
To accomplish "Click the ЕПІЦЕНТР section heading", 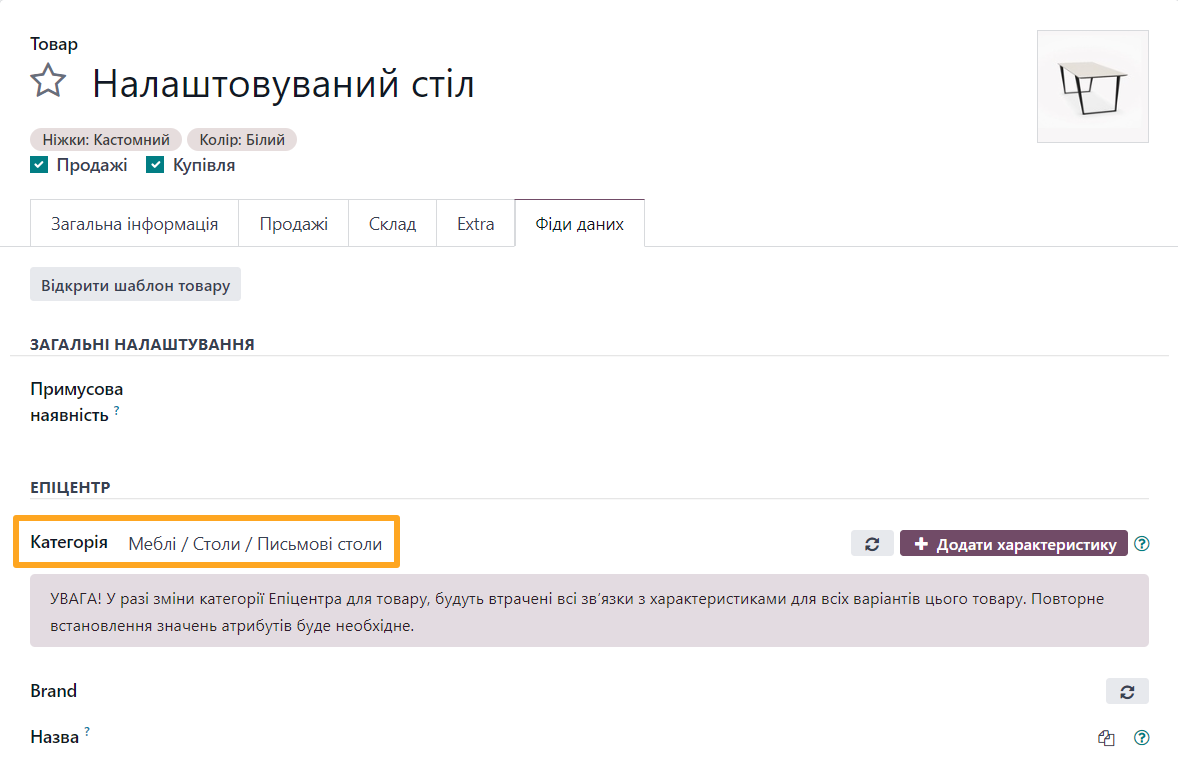I will click(x=70, y=488).
